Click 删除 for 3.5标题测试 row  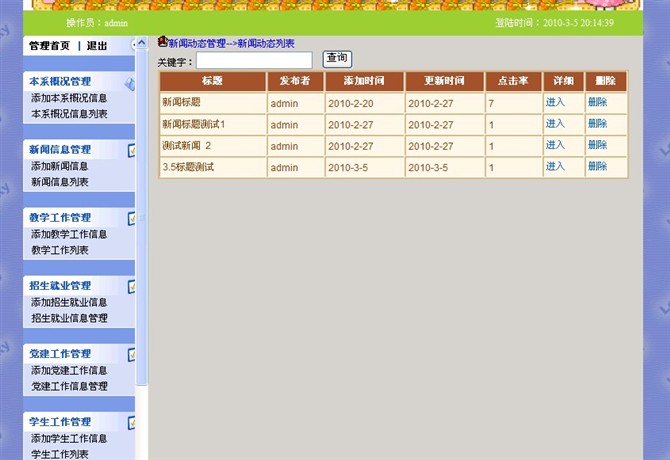click(x=597, y=166)
